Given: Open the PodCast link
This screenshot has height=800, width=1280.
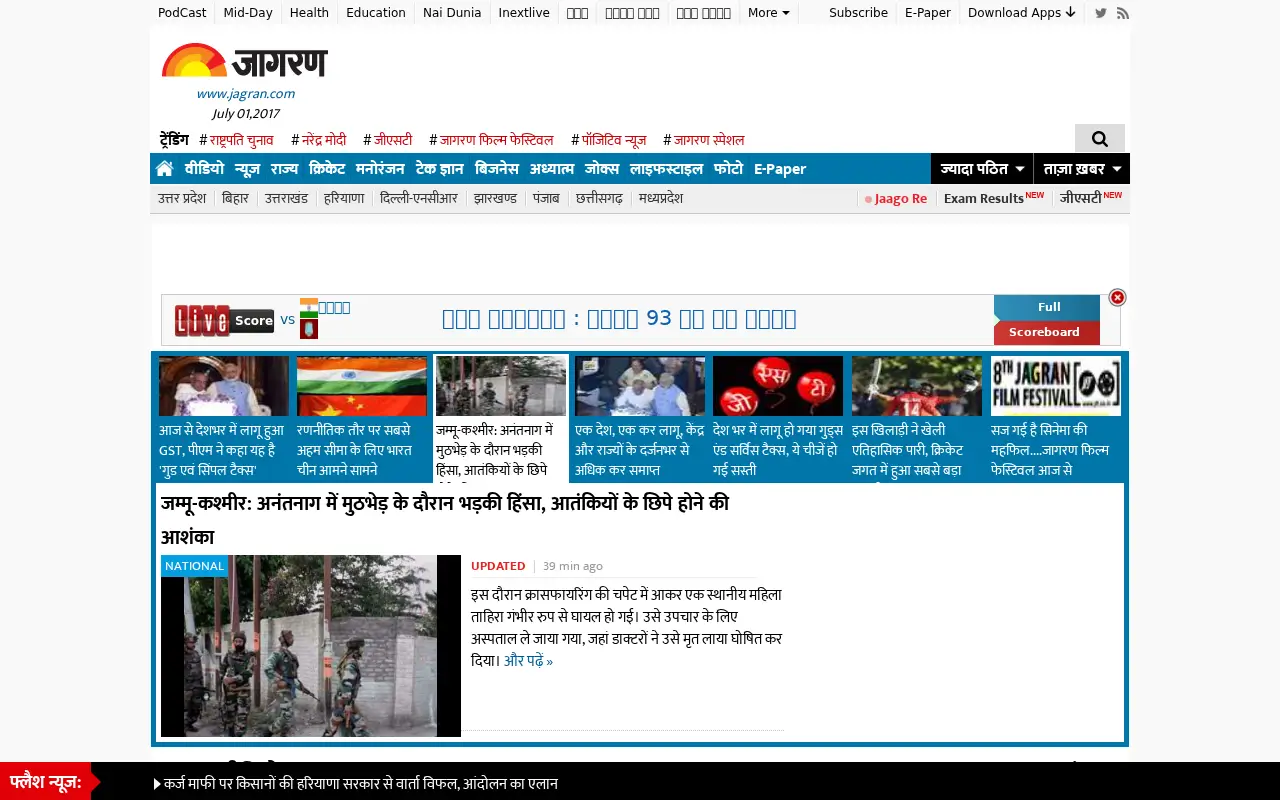Looking at the screenshot, I should (182, 13).
